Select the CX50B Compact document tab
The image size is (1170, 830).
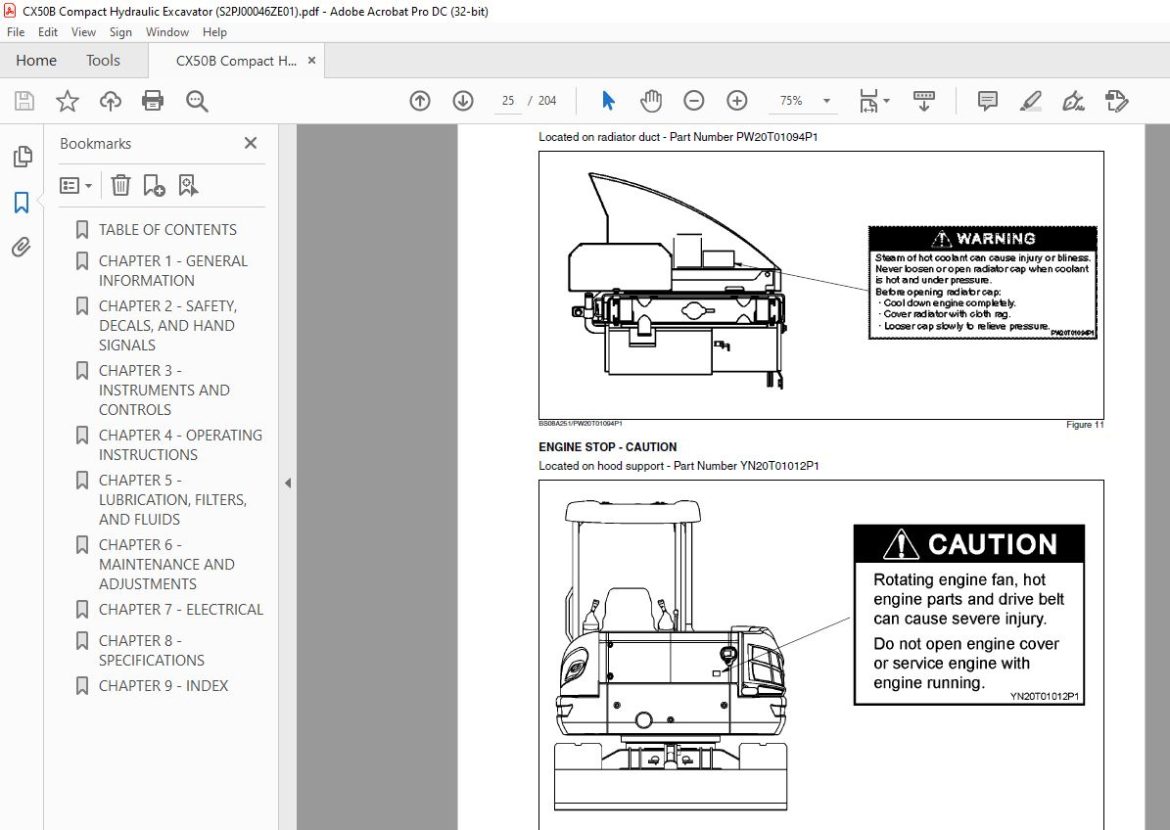236,60
